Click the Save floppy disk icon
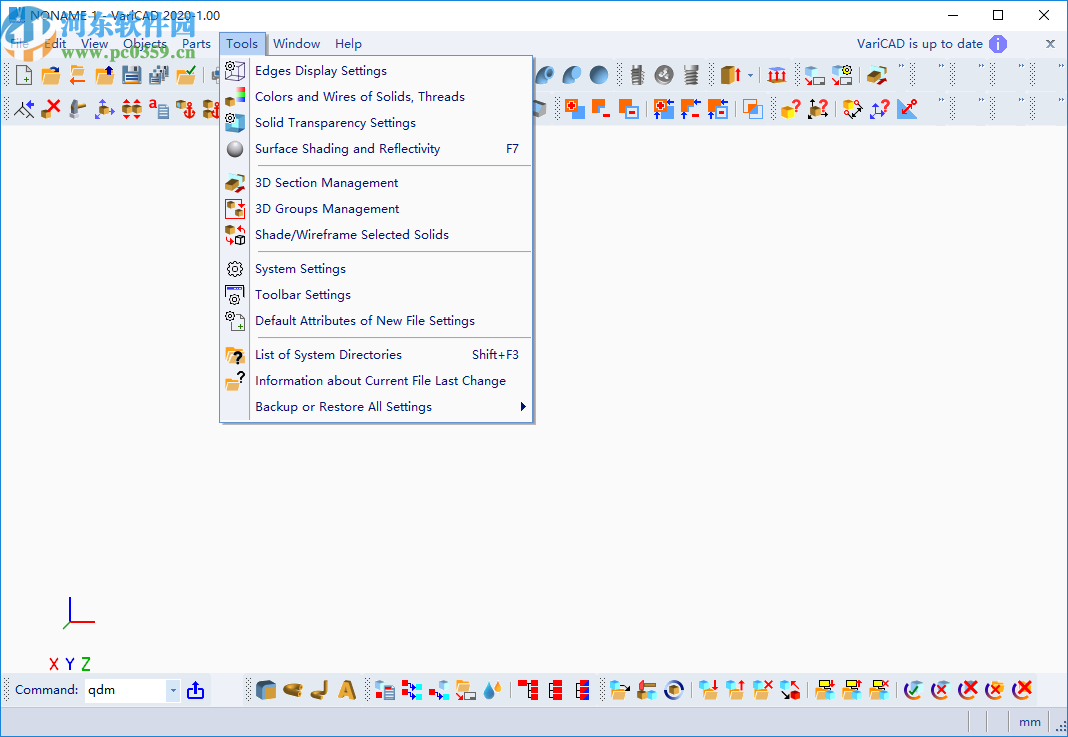Image resolution: width=1068 pixels, height=737 pixels. [x=131, y=75]
